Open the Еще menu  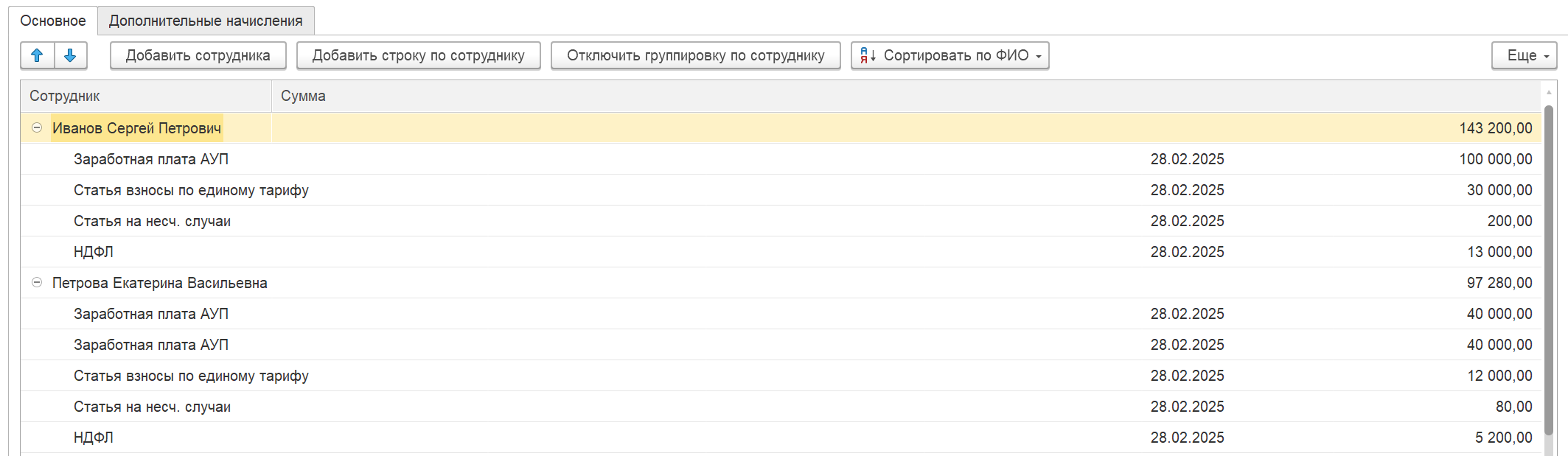coord(1524,55)
